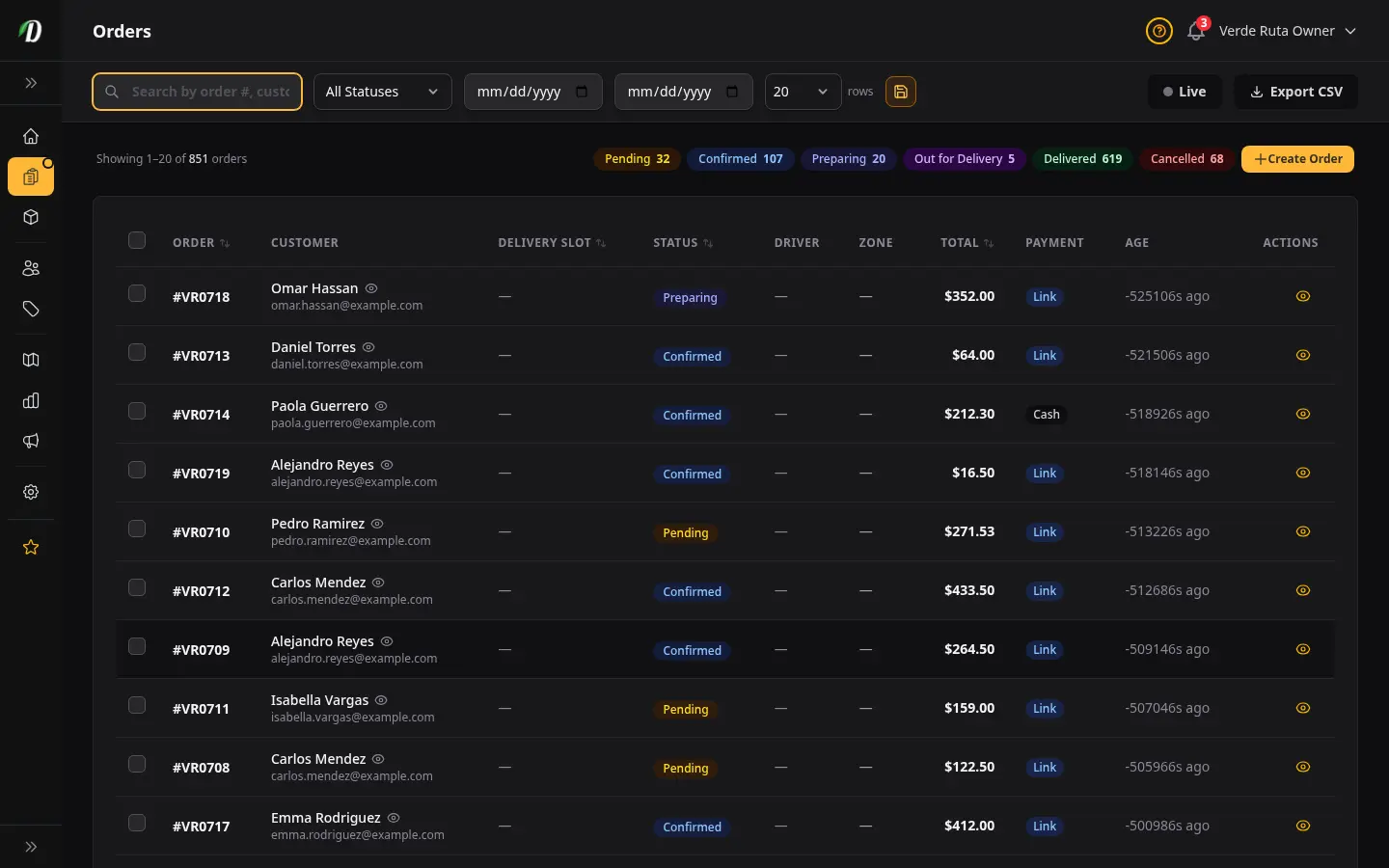
Task: Open the star favorites sidebar icon
Action: (x=31, y=547)
